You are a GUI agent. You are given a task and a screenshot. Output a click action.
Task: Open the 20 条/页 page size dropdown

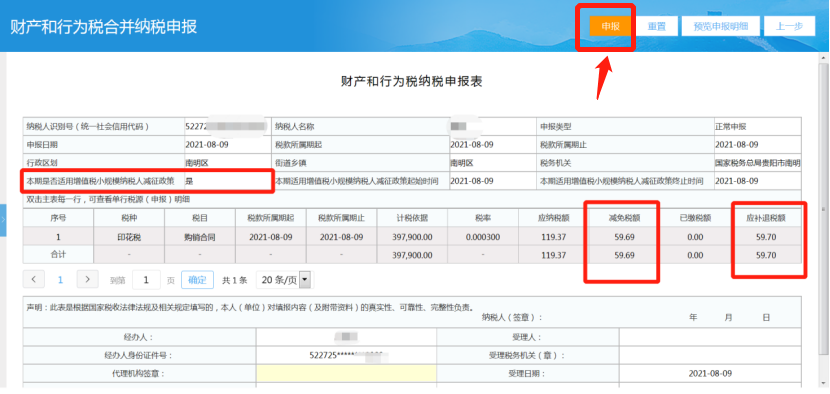tap(283, 280)
